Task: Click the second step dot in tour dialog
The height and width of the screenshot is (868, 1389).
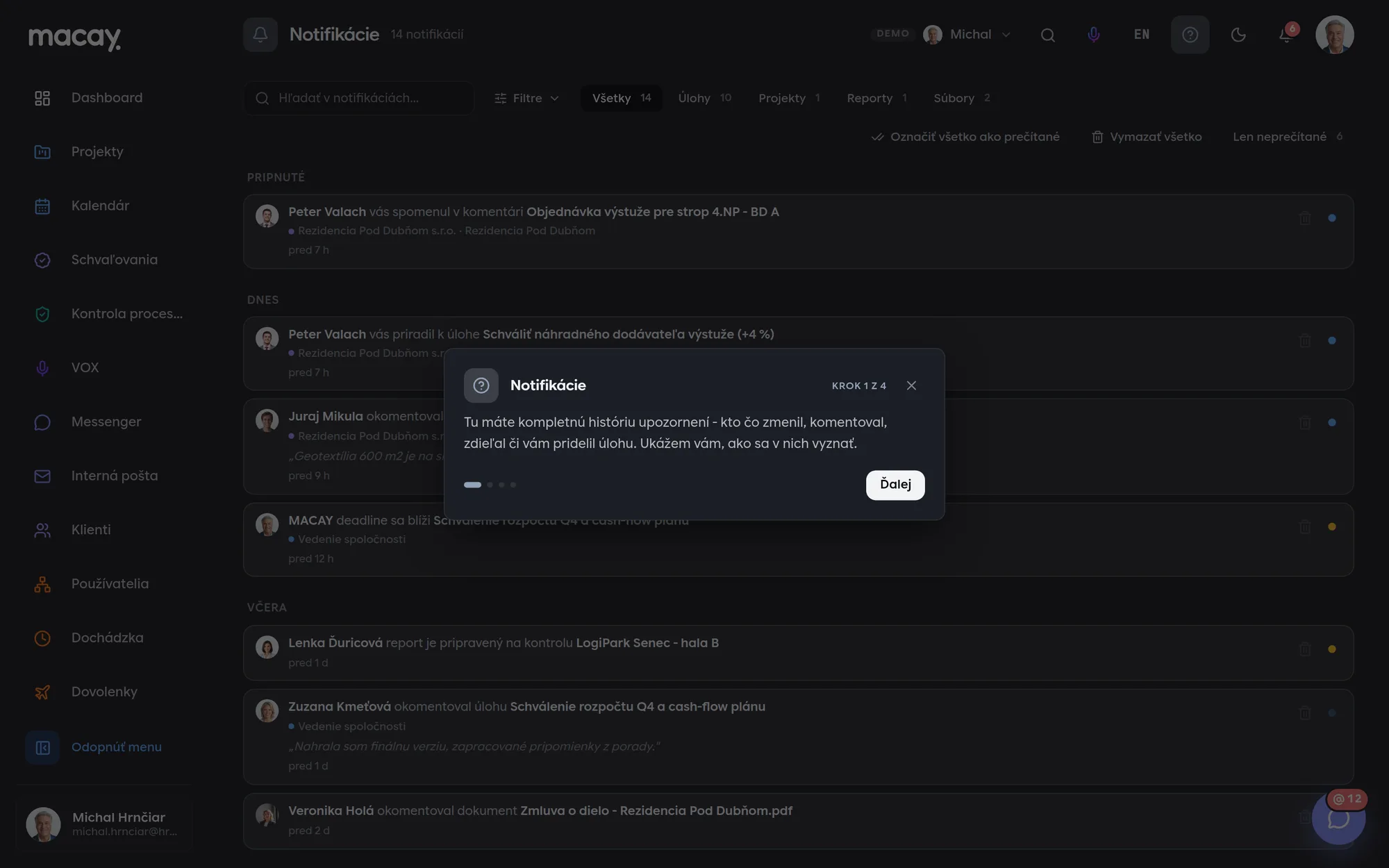Action: [490, 485]
